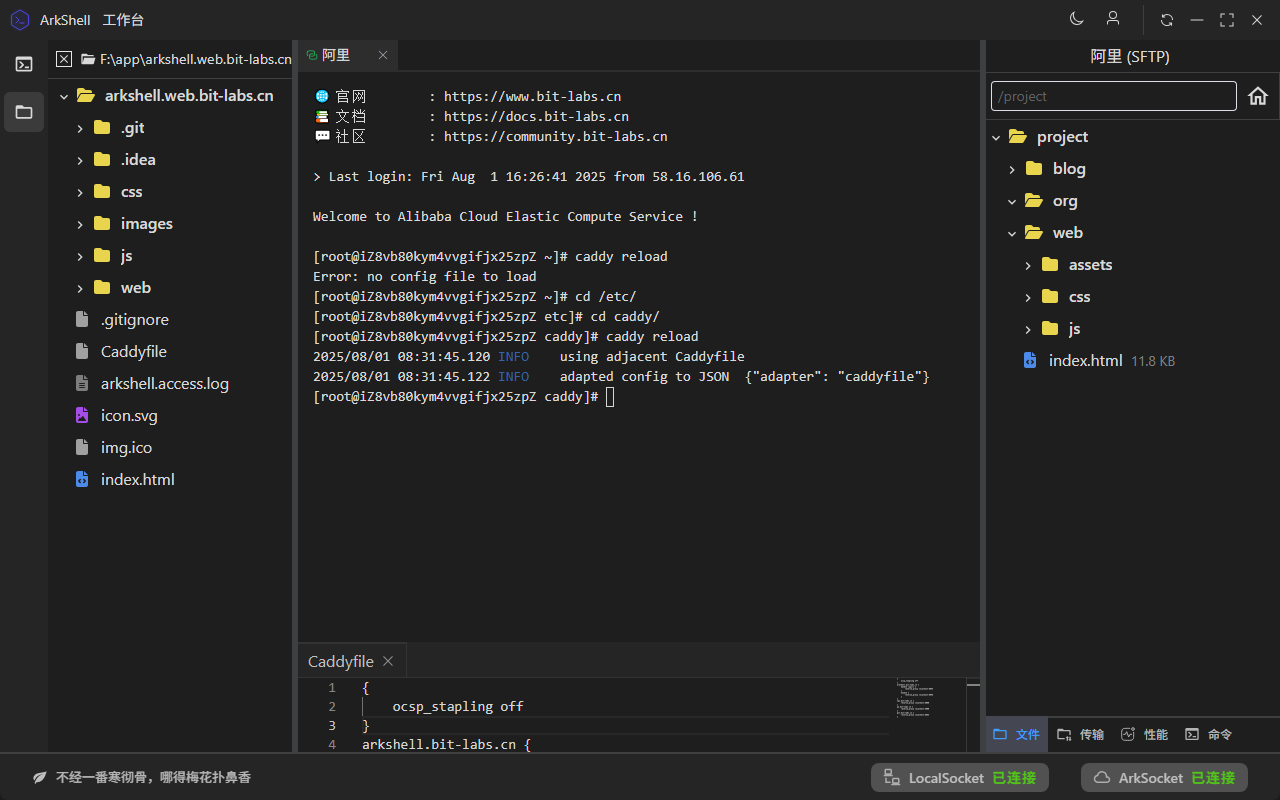The height and width of the screenshot is (800, 1280).
Task: Collapse the remote web folder chevron
Action: (x=1012, y=233)
